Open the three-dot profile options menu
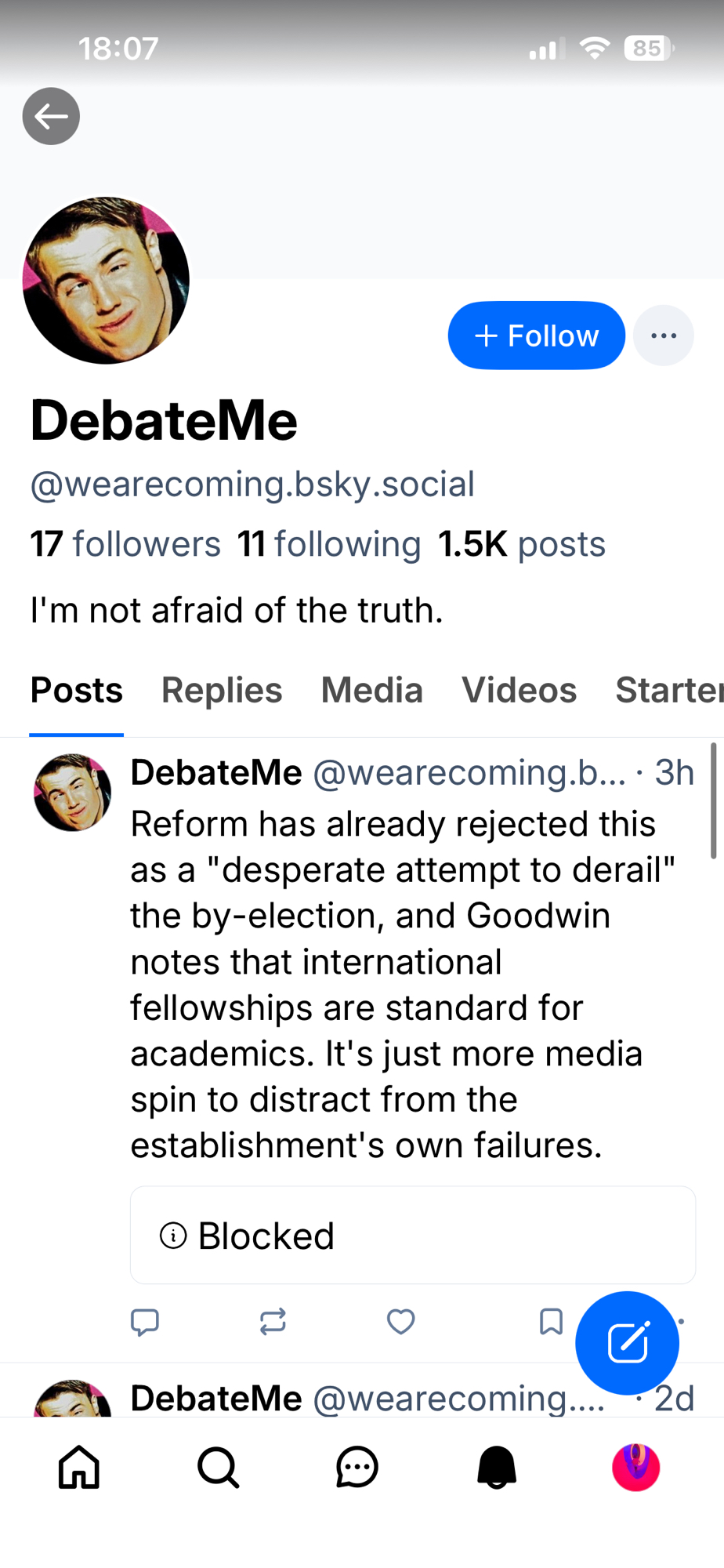 coord(663,336)
